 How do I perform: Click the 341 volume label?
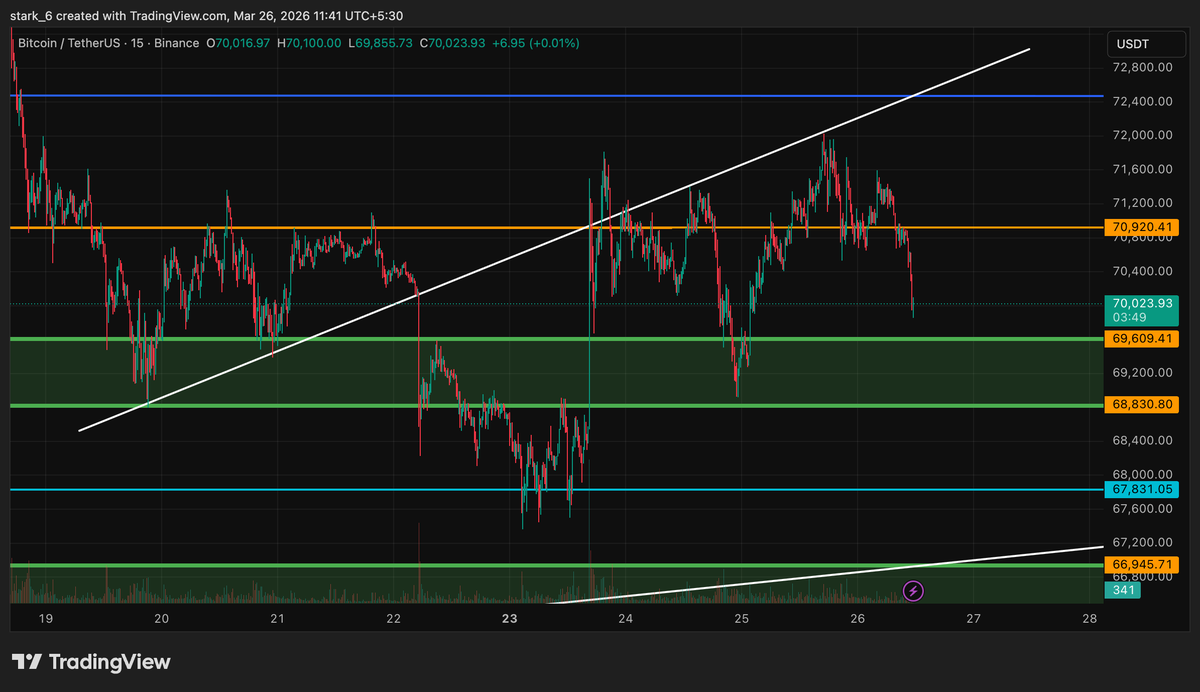[1121, 591]
